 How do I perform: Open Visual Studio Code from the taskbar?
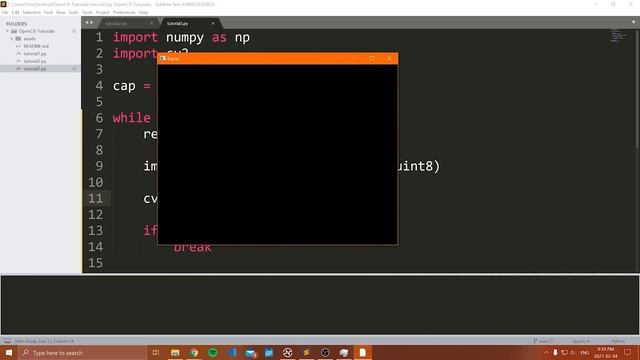coord(231,353)
